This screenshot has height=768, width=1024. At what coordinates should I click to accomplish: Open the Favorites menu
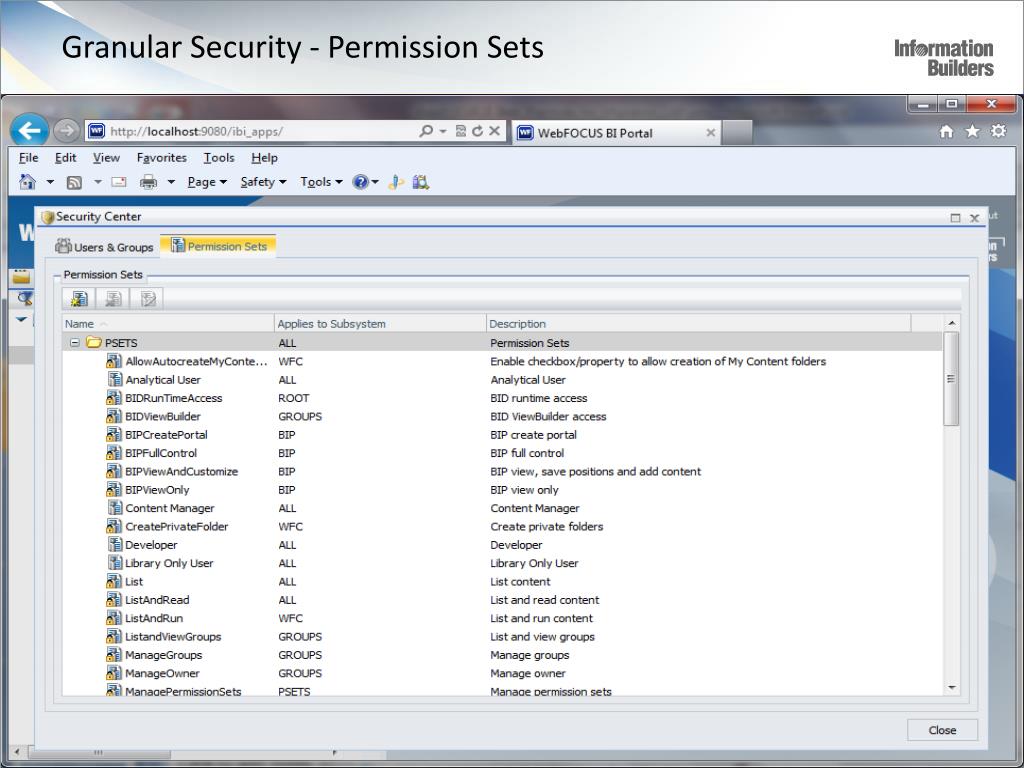coord(161,157)
